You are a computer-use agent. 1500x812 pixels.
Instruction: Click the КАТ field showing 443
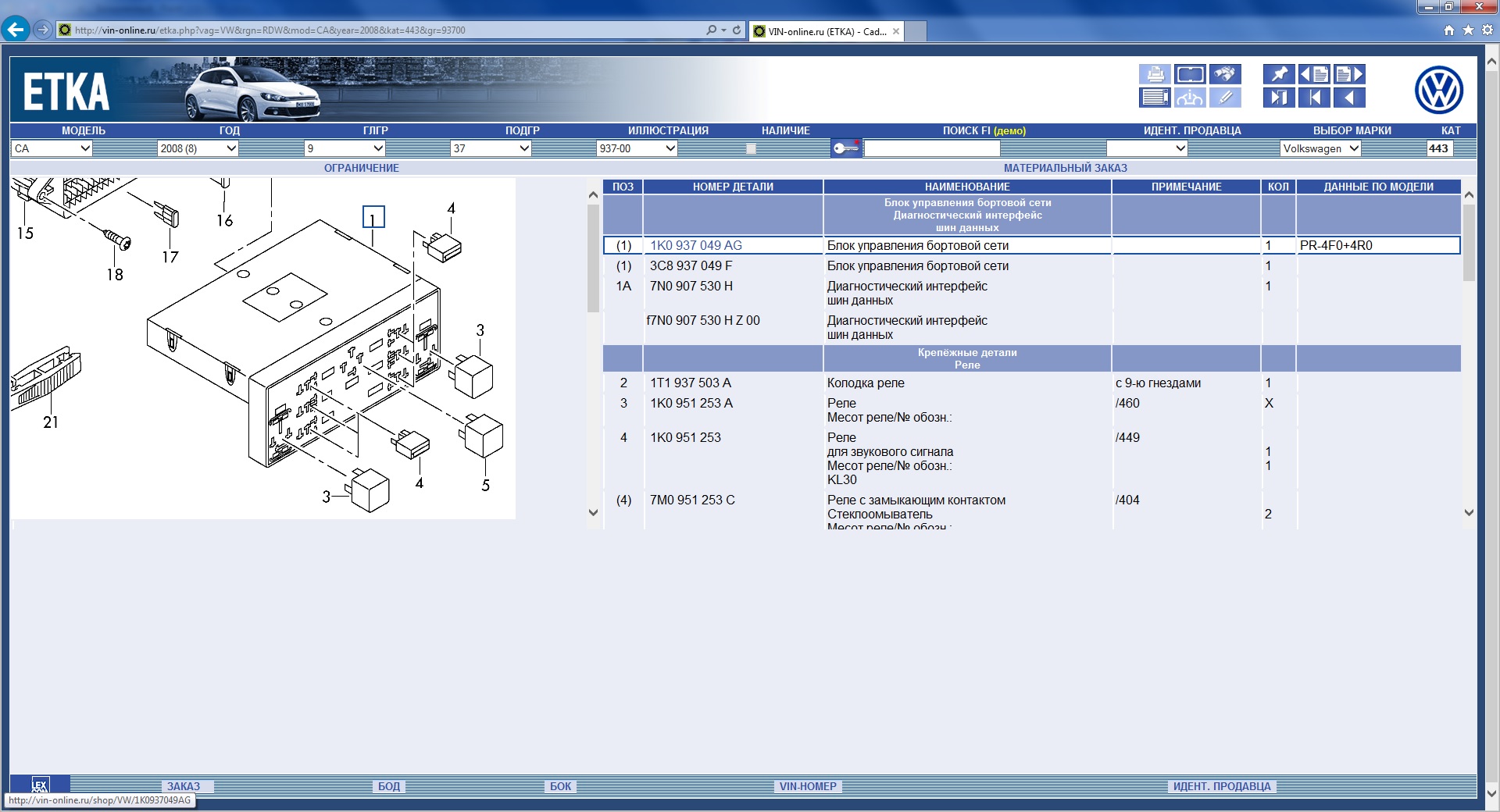1439,148
